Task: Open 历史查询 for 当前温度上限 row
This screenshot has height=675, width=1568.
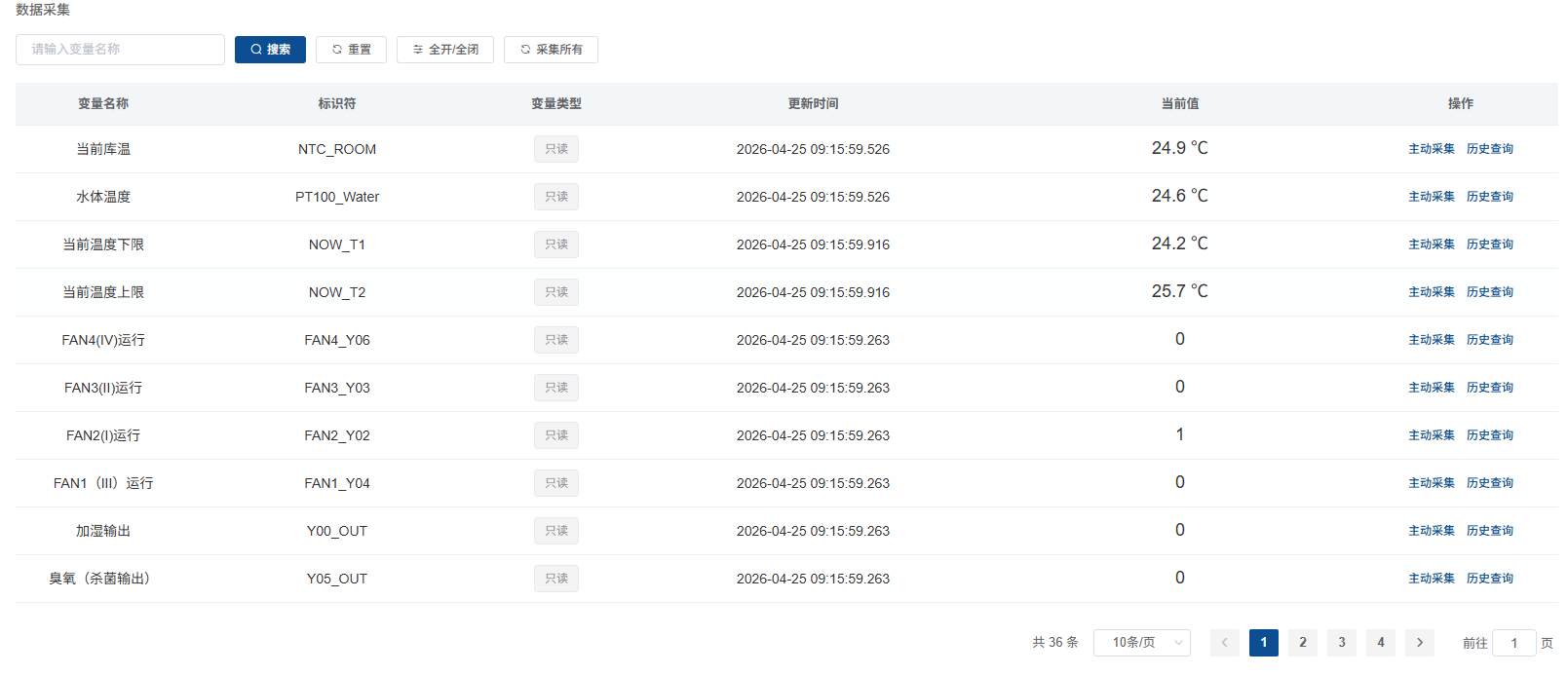Action: point(1490,292)
